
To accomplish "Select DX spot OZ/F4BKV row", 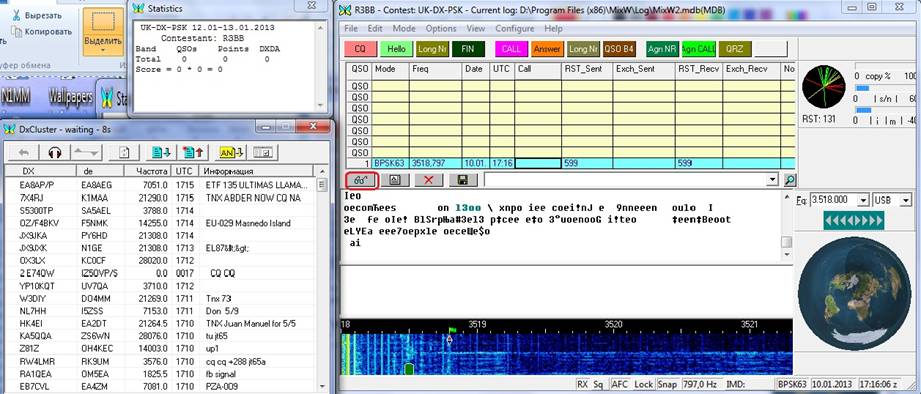I will (160, 223).
